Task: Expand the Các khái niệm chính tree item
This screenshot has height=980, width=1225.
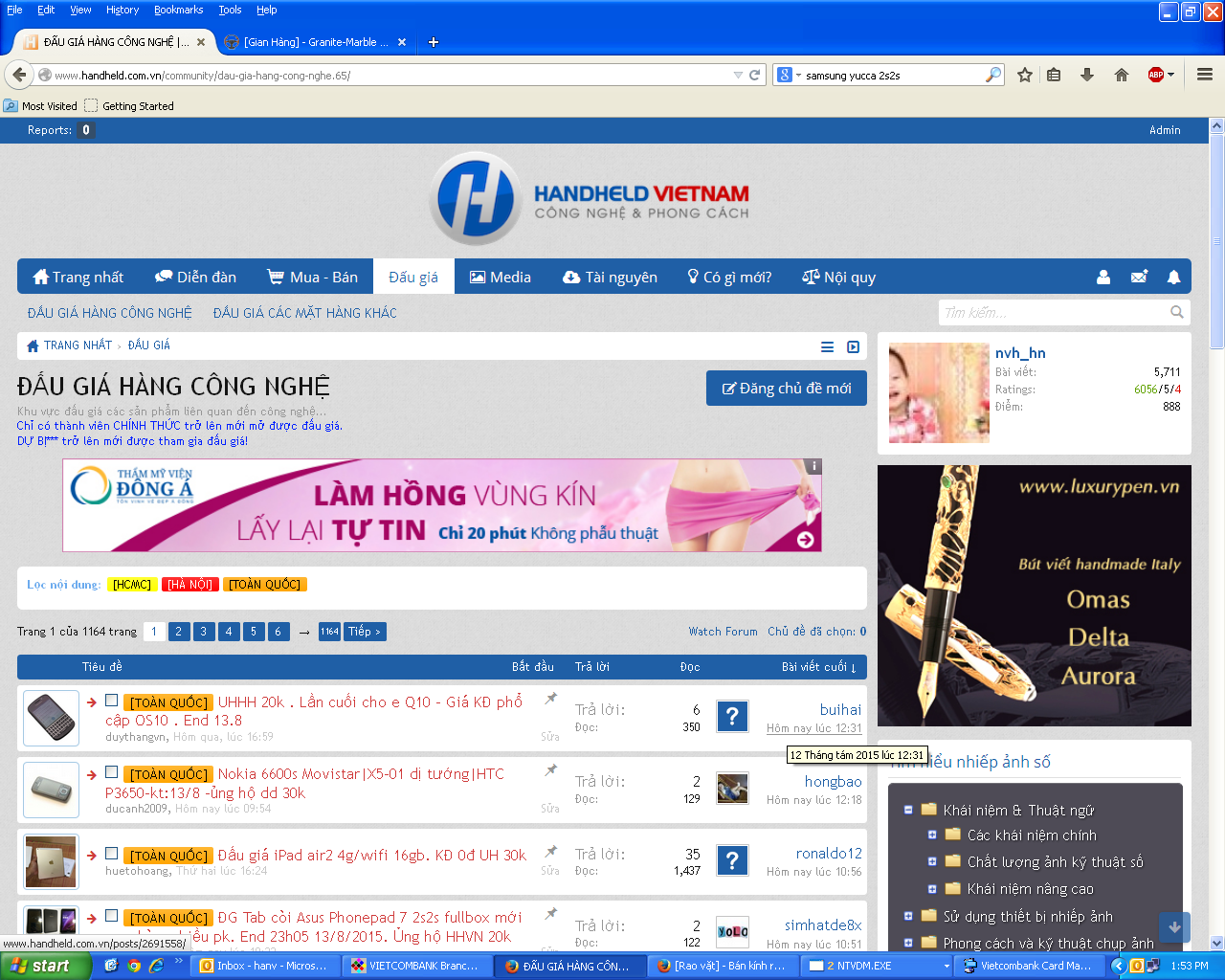Action: (x=932, y=835)
